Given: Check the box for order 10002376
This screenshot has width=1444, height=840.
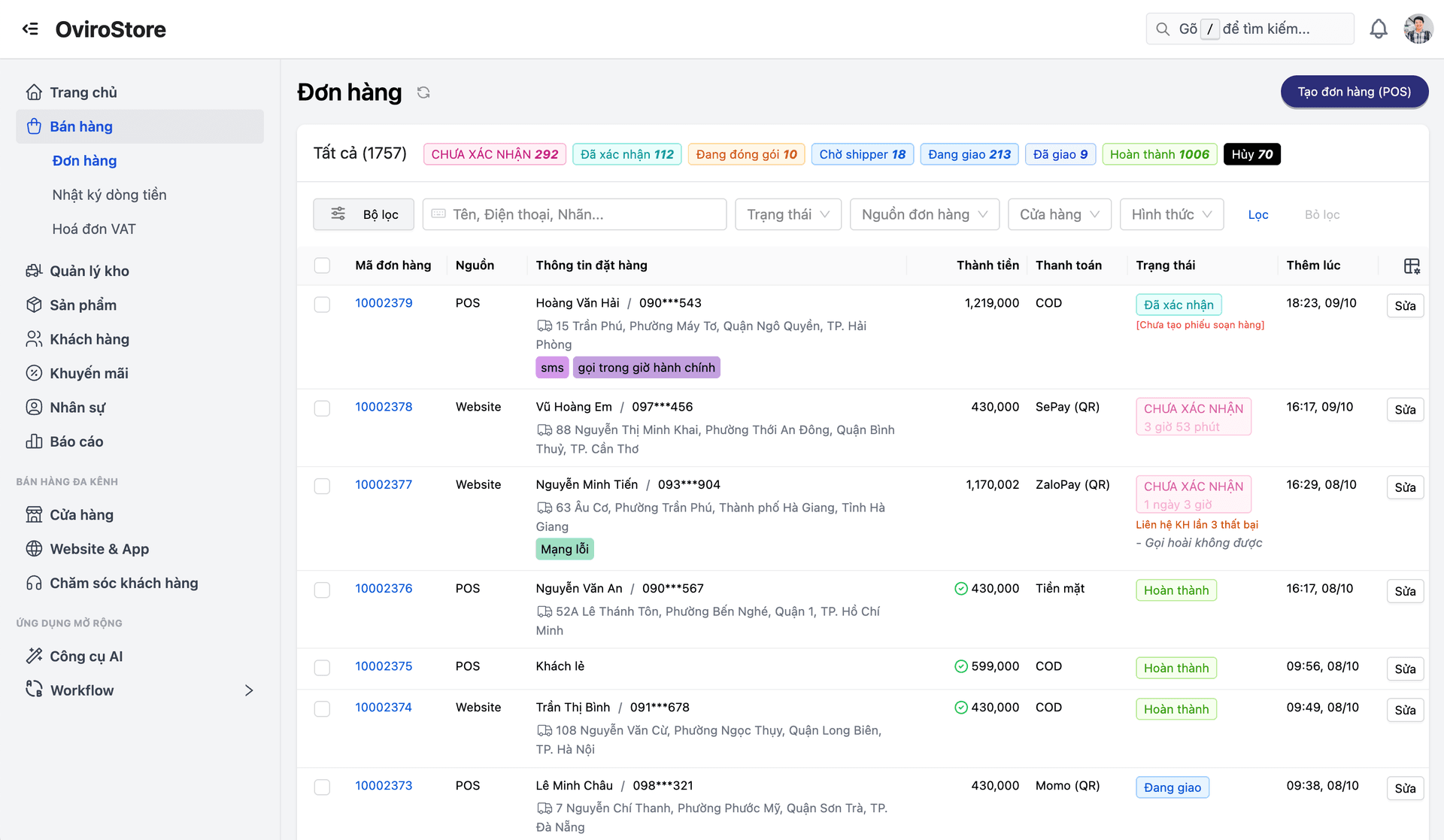Looking at the screenshot, I should pyautogui.click(x=322, y=590).
